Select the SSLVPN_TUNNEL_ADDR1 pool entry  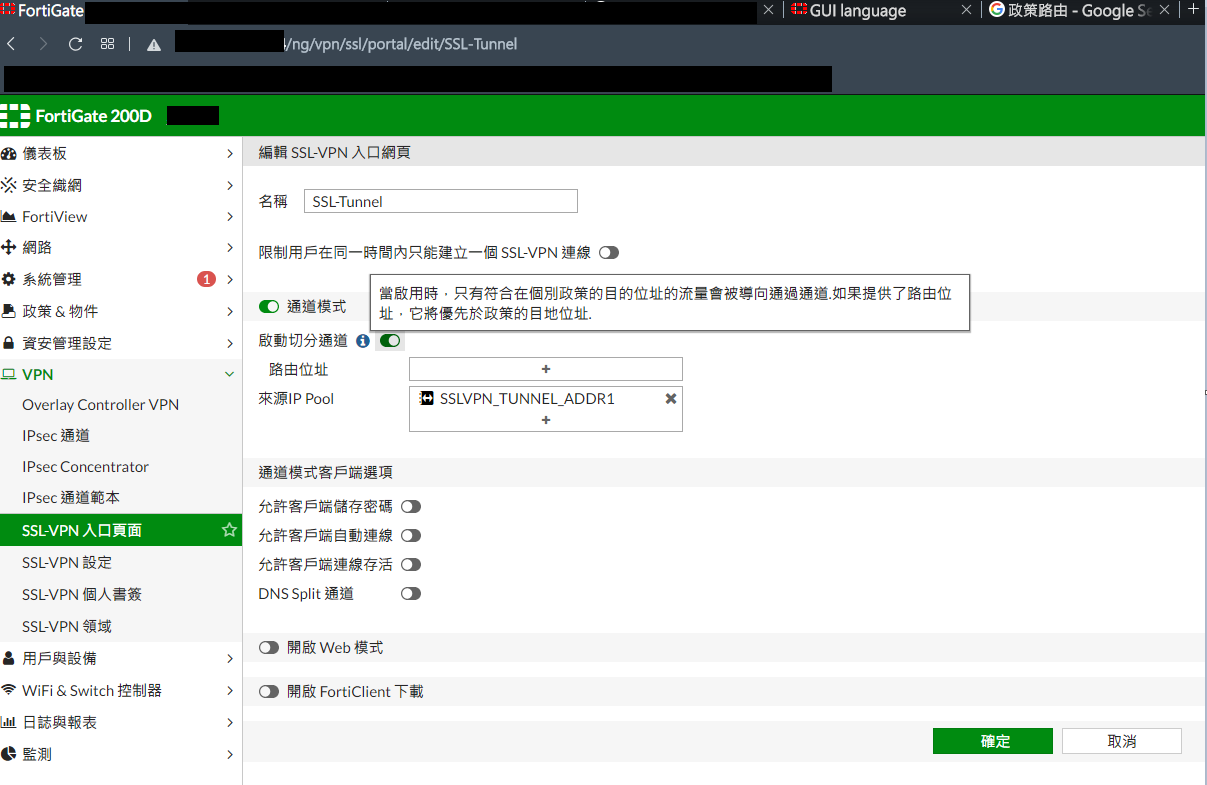(527, 398)
